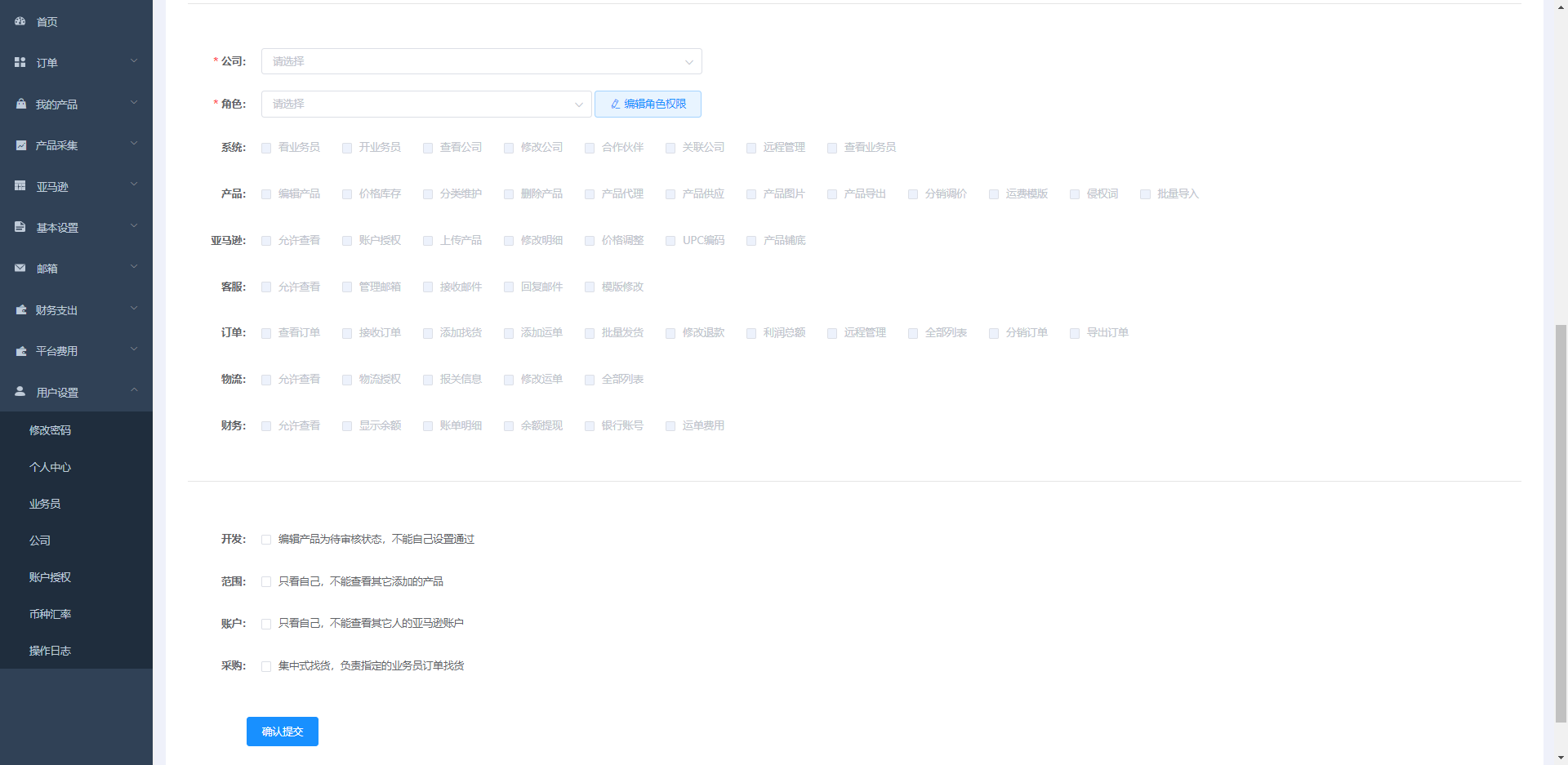Click the vertical page scrollbar thumb

(x=1561, y=523)
